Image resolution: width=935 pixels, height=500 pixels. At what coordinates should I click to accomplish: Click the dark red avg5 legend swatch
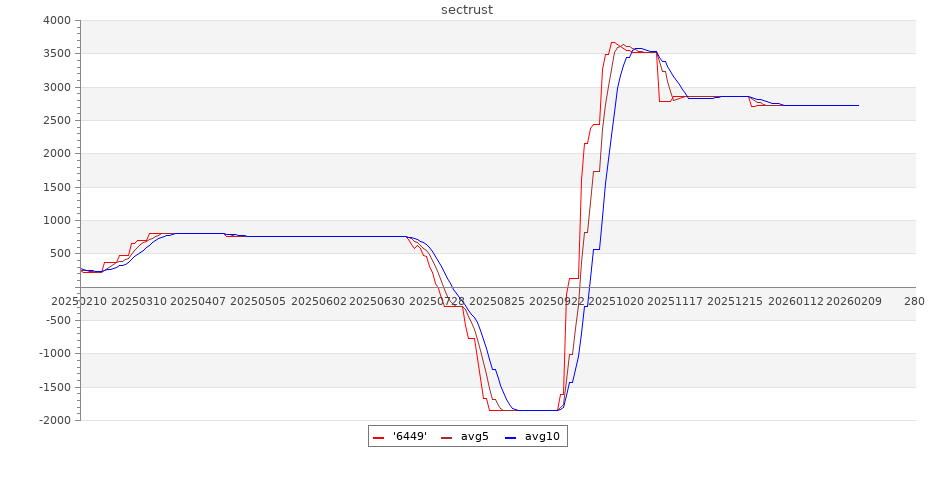[x=446, y=437]
